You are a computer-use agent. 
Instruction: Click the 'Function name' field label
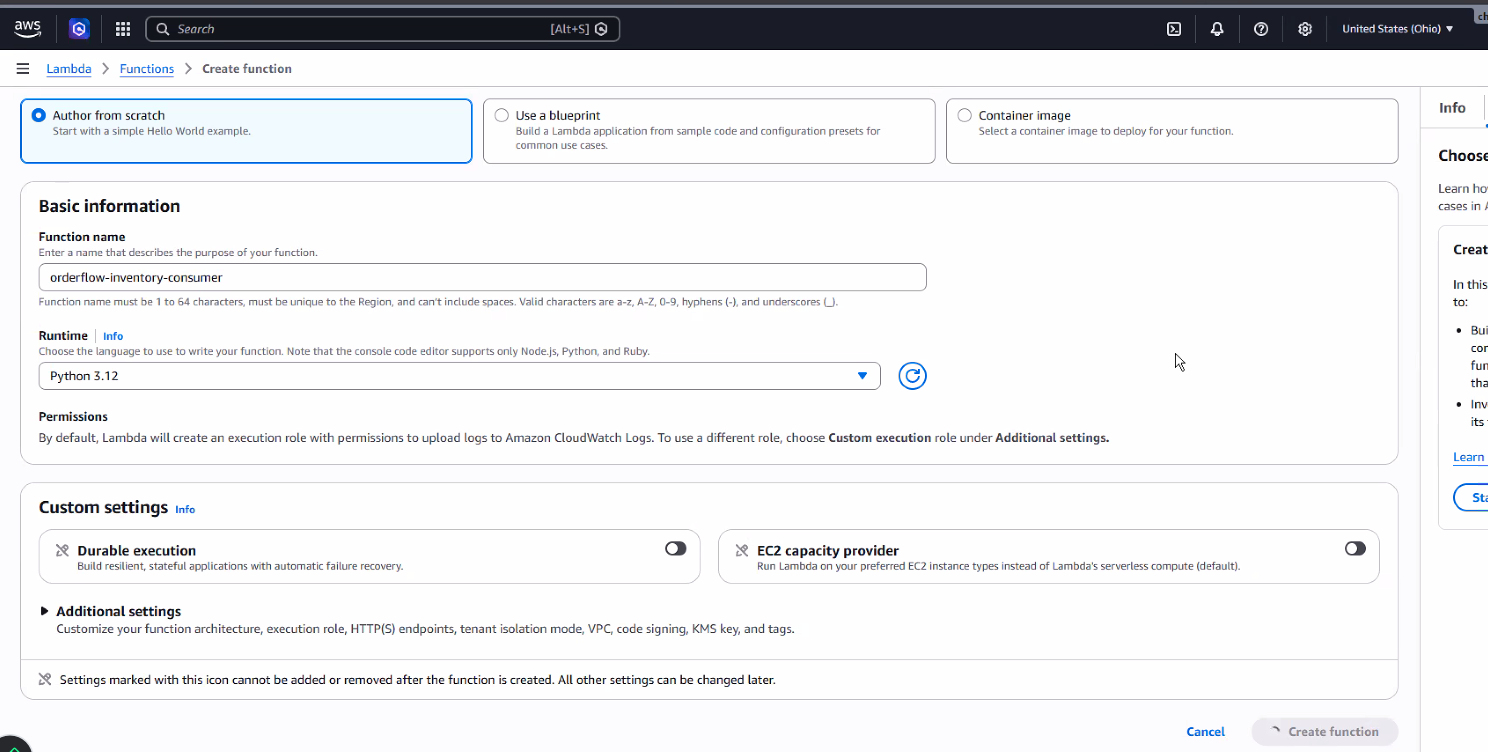[x=82, y=237]
